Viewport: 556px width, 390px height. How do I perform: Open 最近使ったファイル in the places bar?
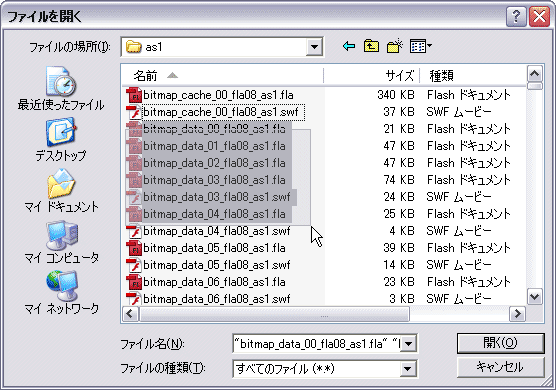(61, 89)
